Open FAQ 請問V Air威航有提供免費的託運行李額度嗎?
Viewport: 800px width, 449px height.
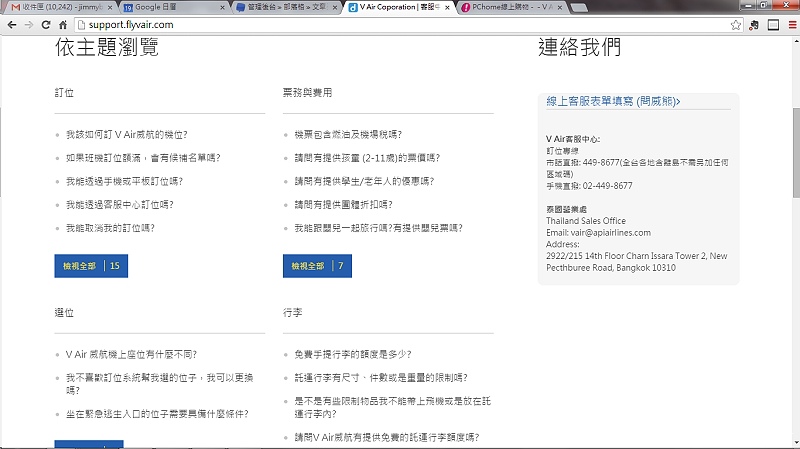click(x=387, y=437)
